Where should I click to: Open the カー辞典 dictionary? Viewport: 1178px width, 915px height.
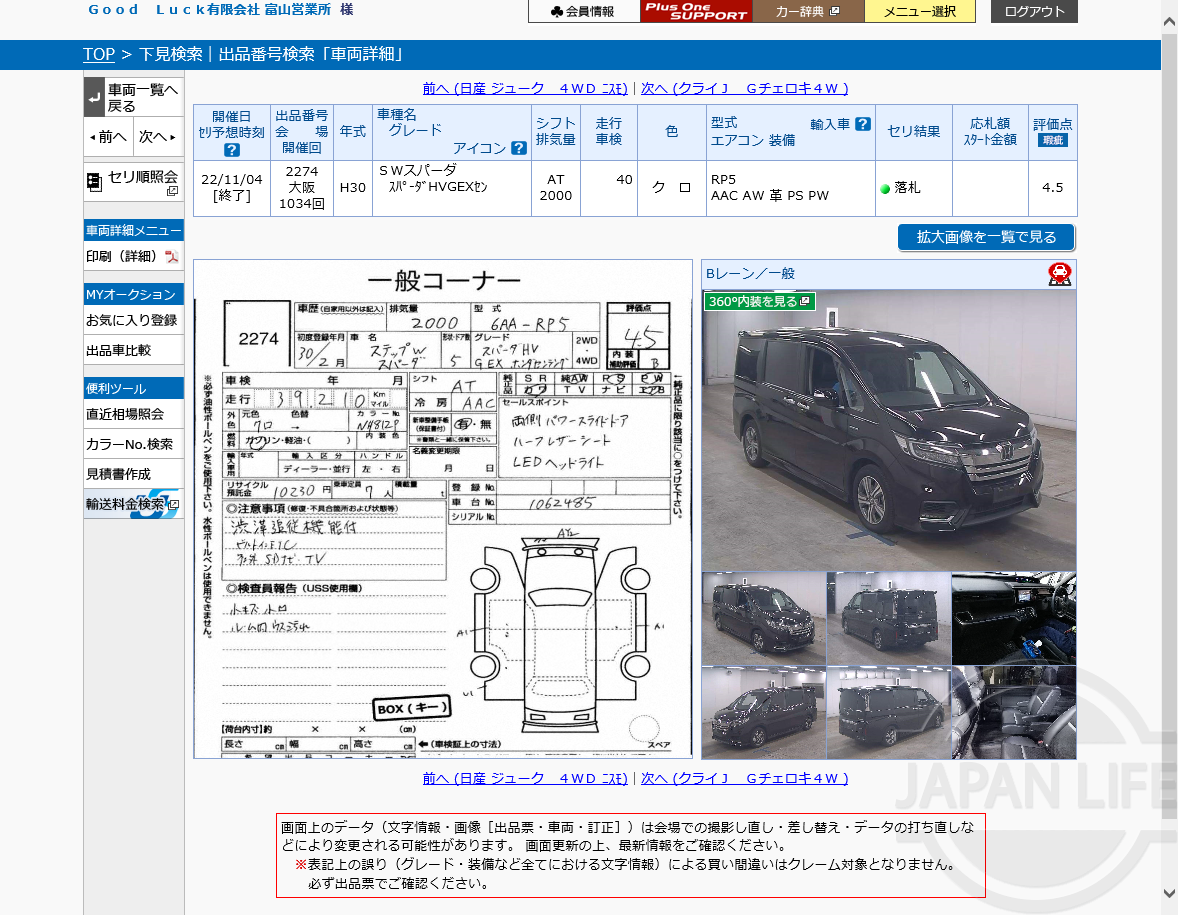(x=807, y=11)
